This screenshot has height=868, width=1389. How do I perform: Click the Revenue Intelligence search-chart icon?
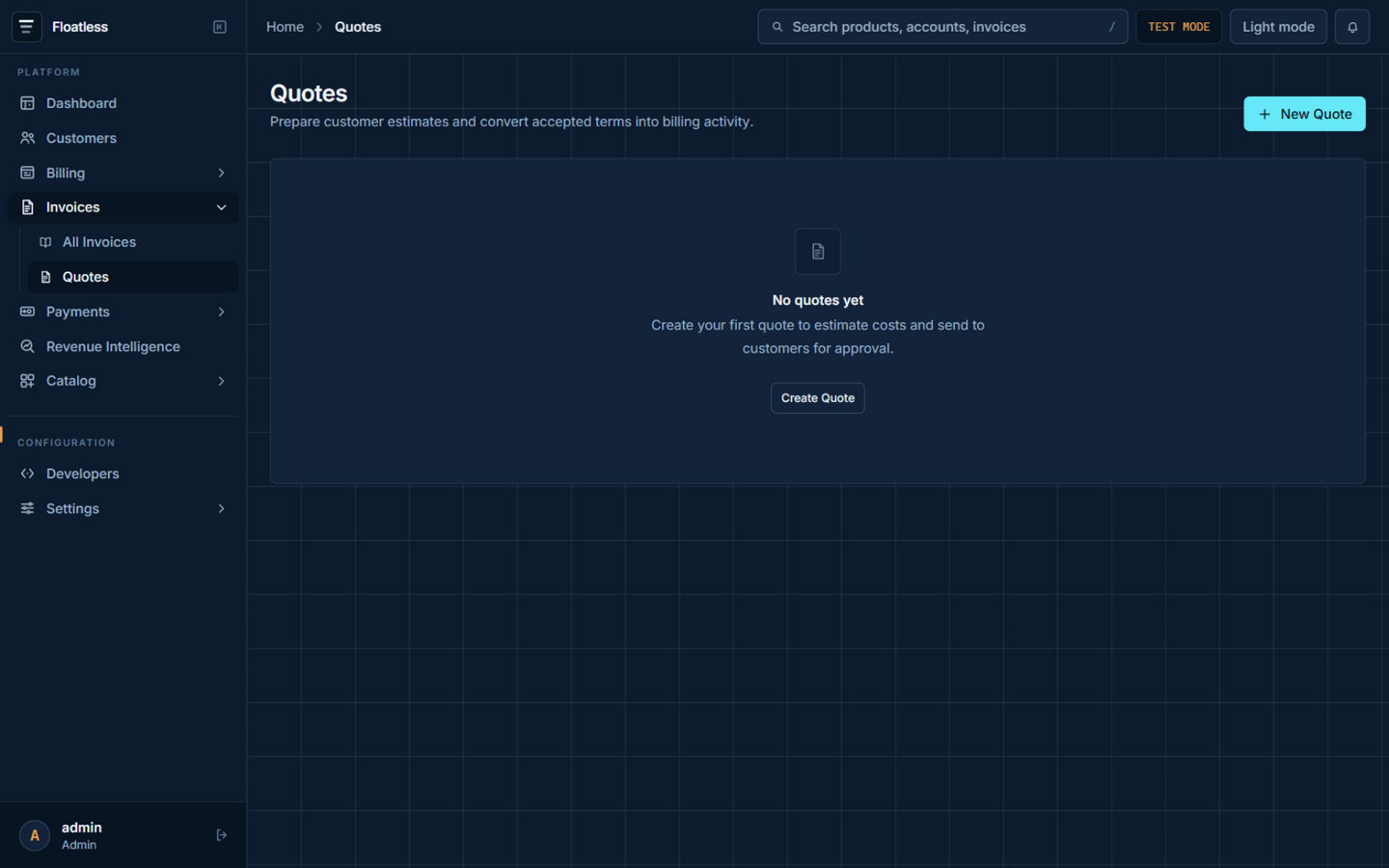pyautogui.click(x=27, y=346)
